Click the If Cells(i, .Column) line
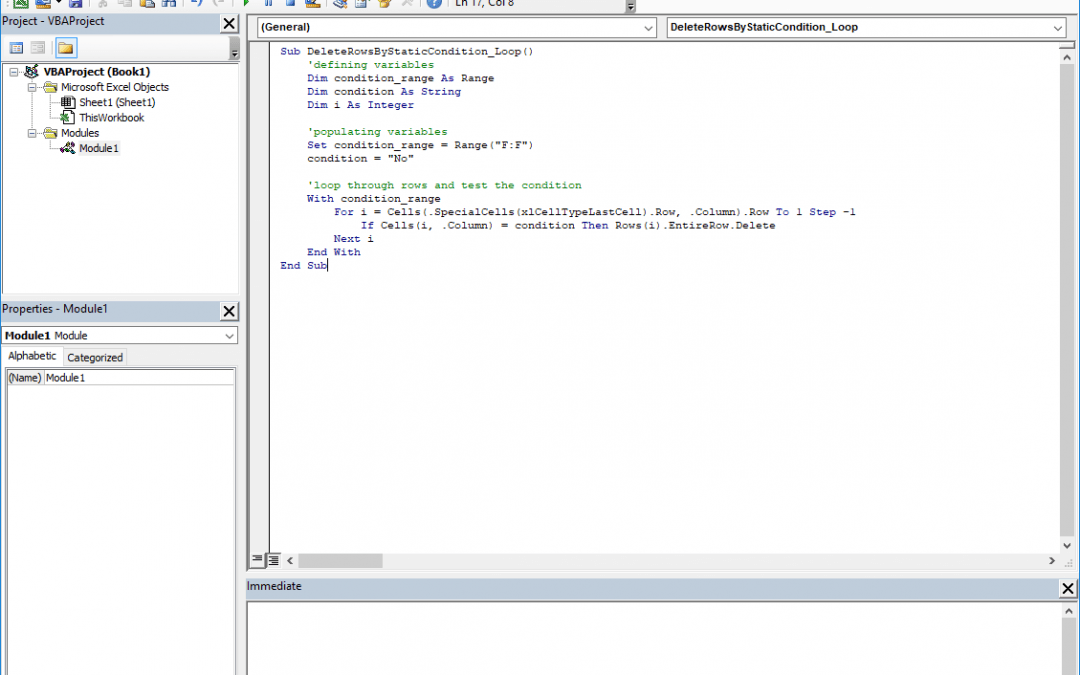1080x675 pixels. click(568, 226)
